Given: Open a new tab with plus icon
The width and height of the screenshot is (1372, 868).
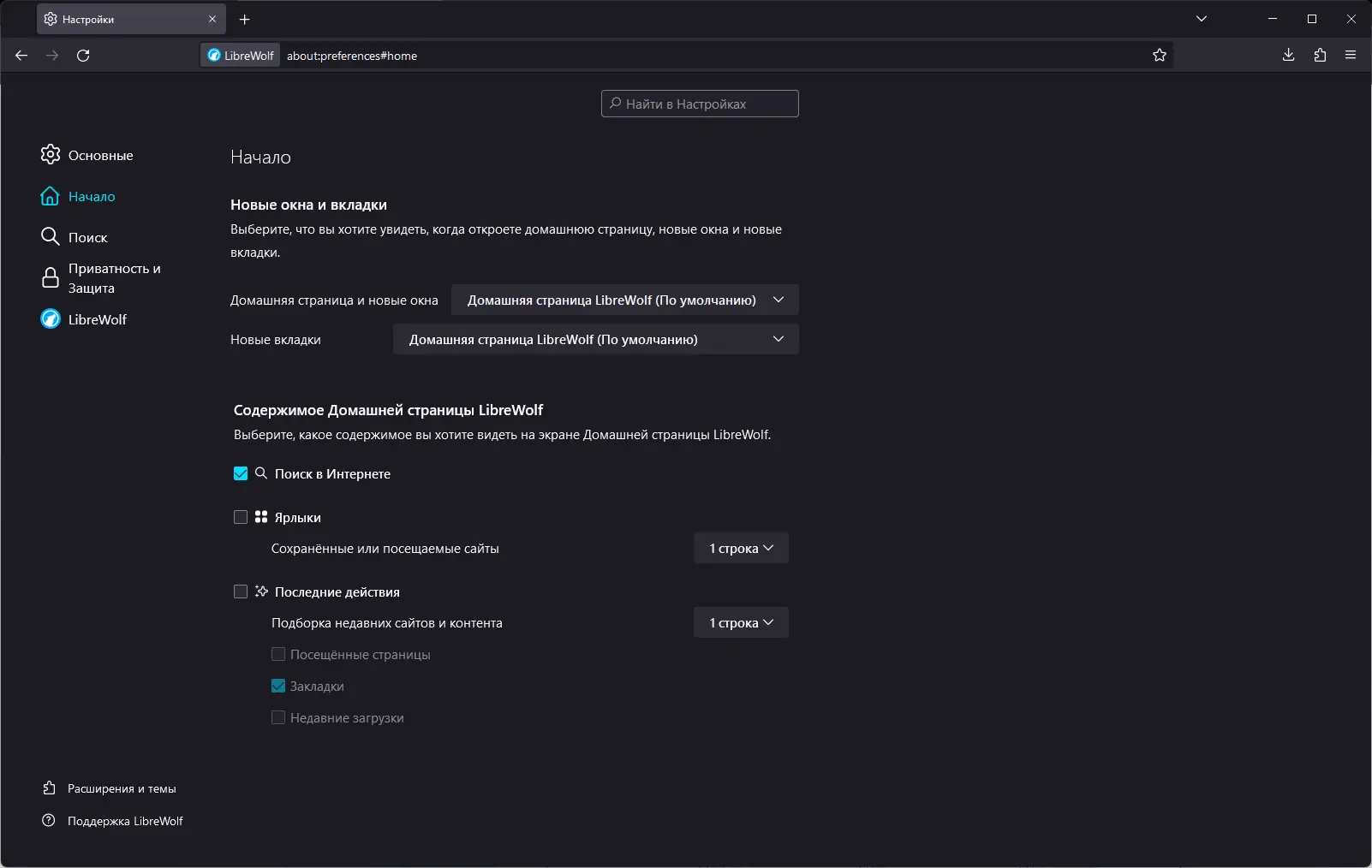Looking at the screenshot, I should click(245, 19).
